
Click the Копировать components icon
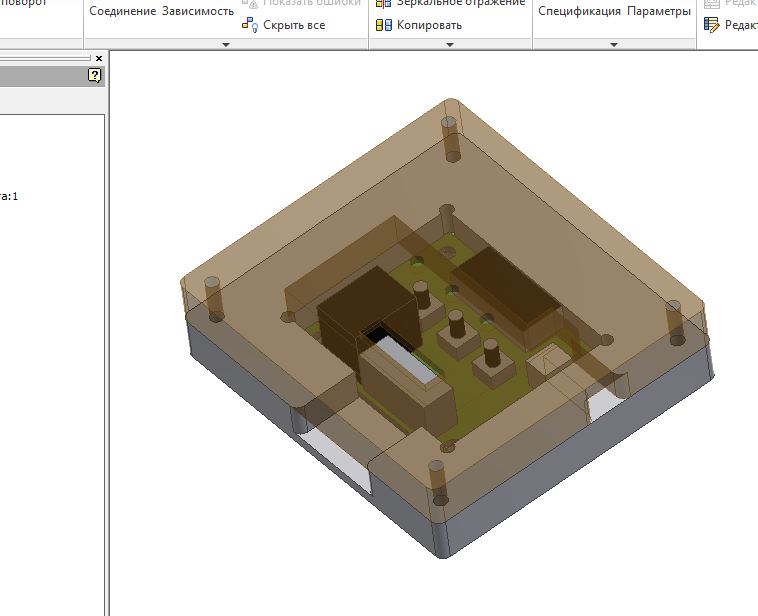point(384,25)
